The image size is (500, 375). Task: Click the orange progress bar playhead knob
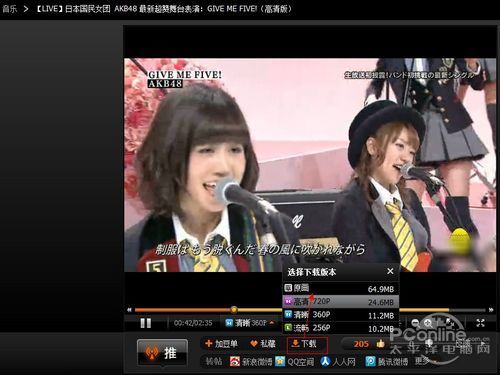tap(234, 310)
